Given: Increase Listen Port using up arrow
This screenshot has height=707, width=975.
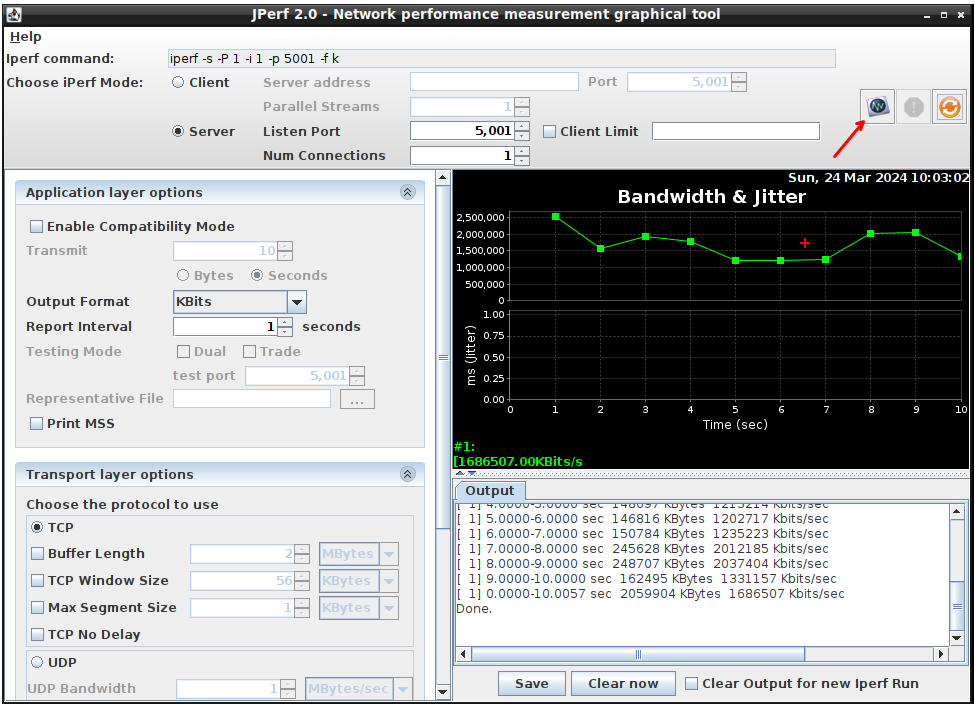Looking at the screenshot, I should tap(522, 126).
